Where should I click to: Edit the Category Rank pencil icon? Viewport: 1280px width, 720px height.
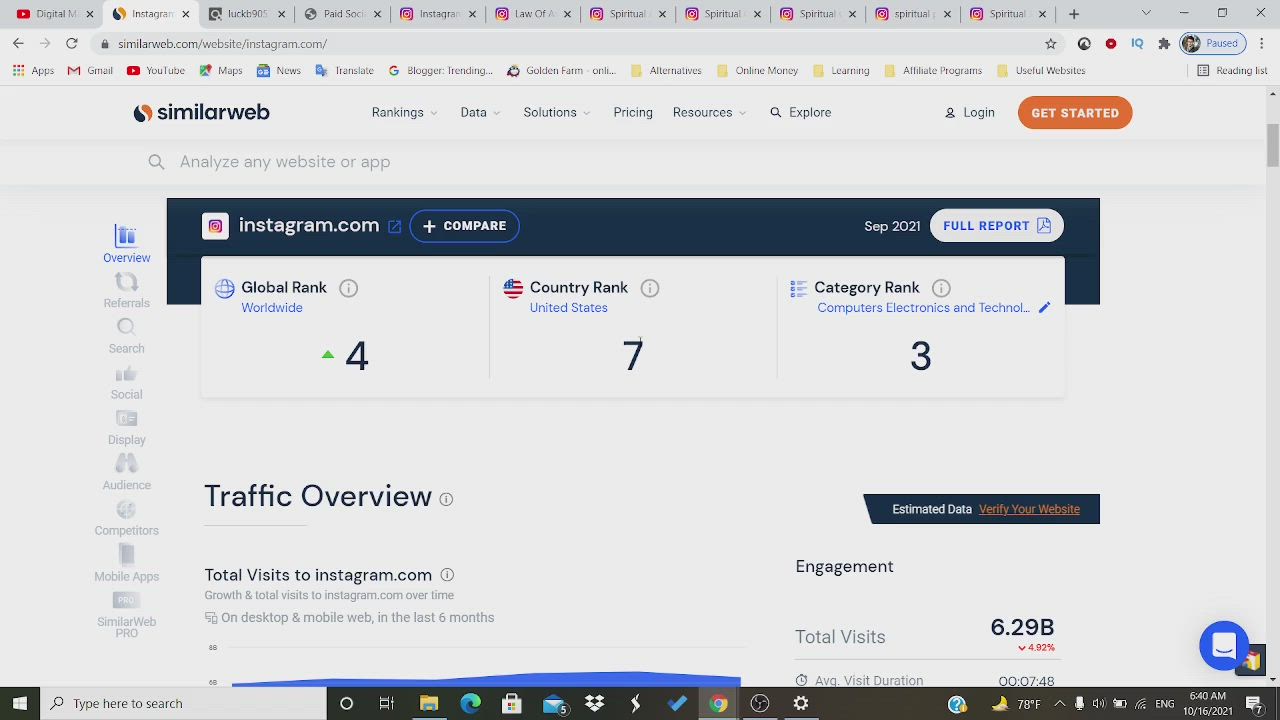pos(1044,308)
